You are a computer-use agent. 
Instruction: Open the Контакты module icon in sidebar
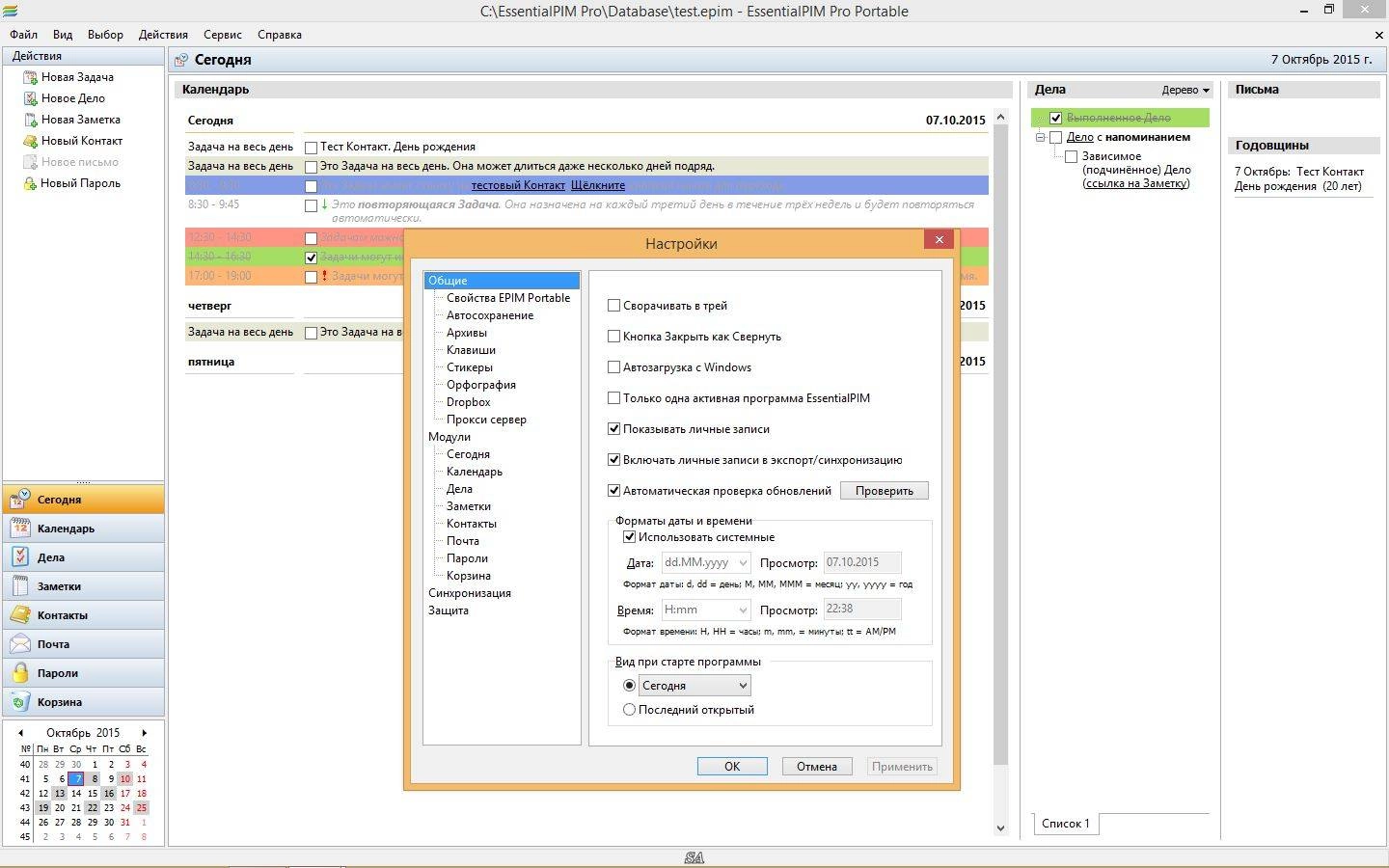(x=20, y=614)
